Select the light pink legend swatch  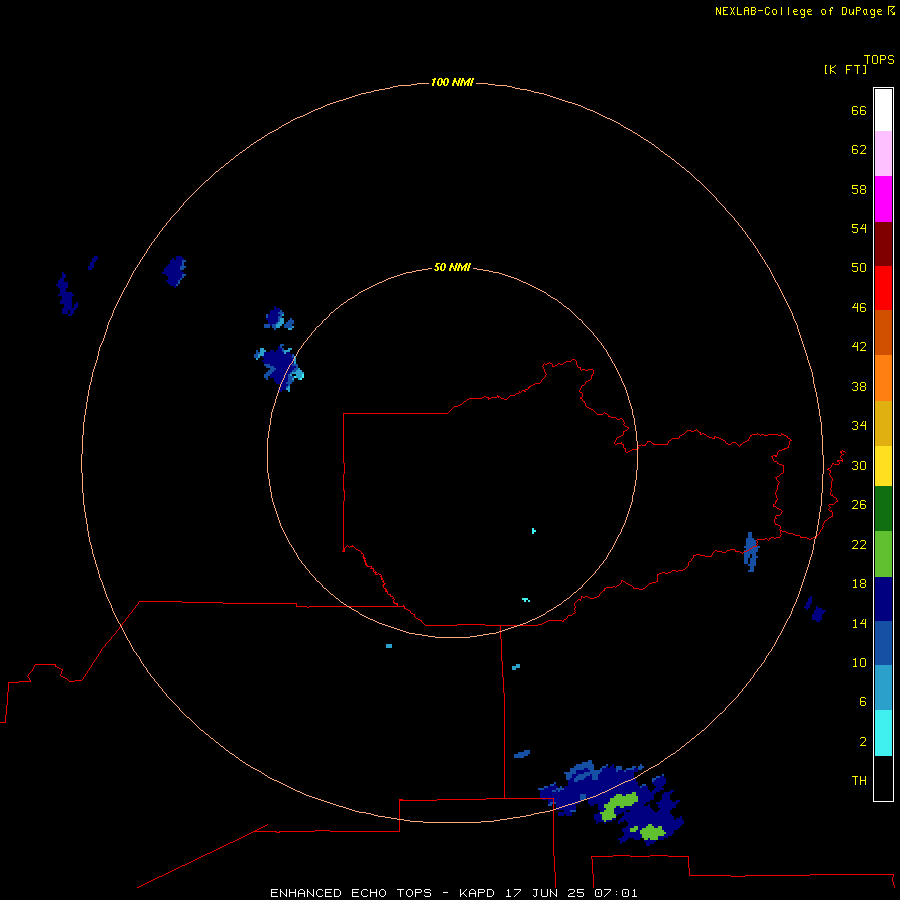click(x=883, y=153)
